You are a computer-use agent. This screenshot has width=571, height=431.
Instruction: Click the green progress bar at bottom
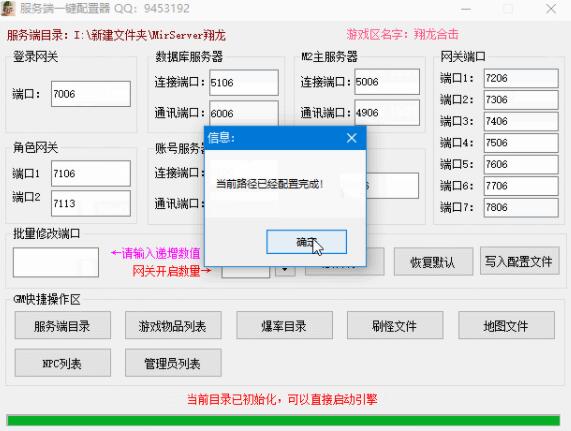283,420
